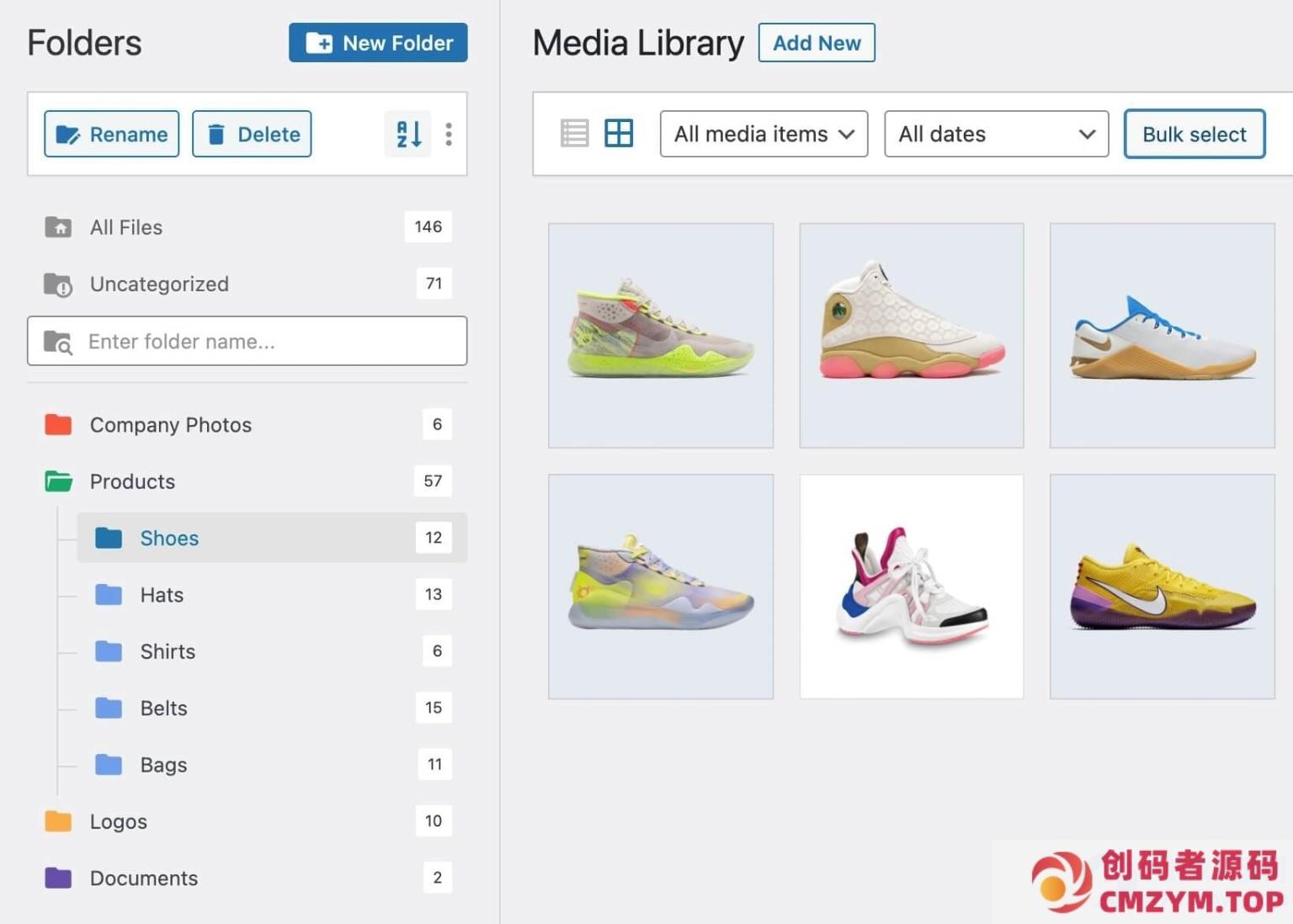Switch to list view icon

pos(574,133)
